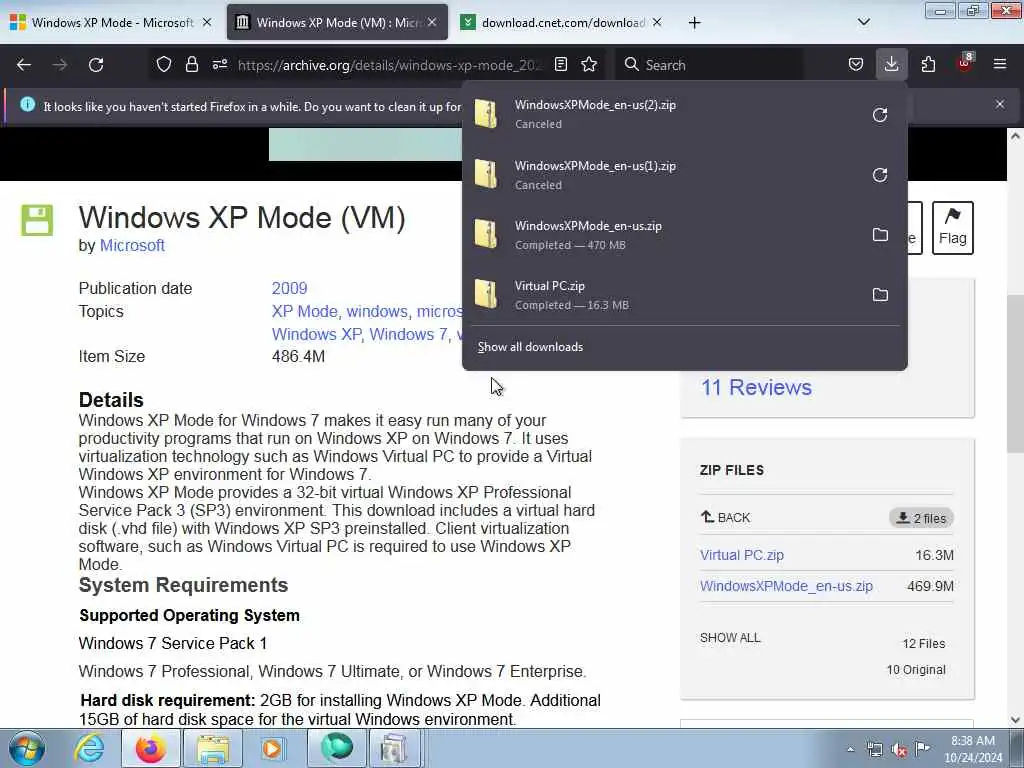Open the Pocket save icon

point(856,64)
